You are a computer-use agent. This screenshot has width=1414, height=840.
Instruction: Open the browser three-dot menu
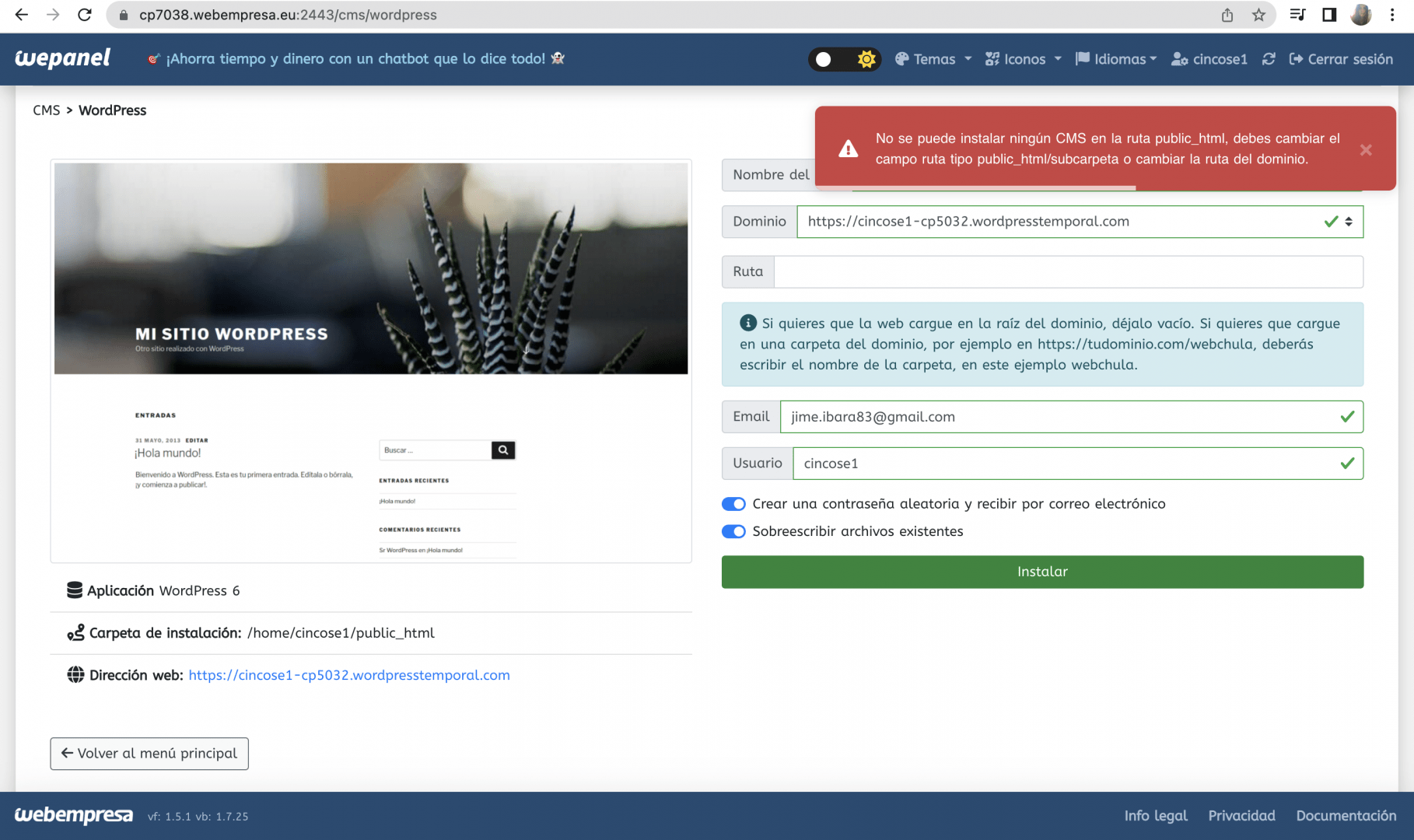point(1392,15)
